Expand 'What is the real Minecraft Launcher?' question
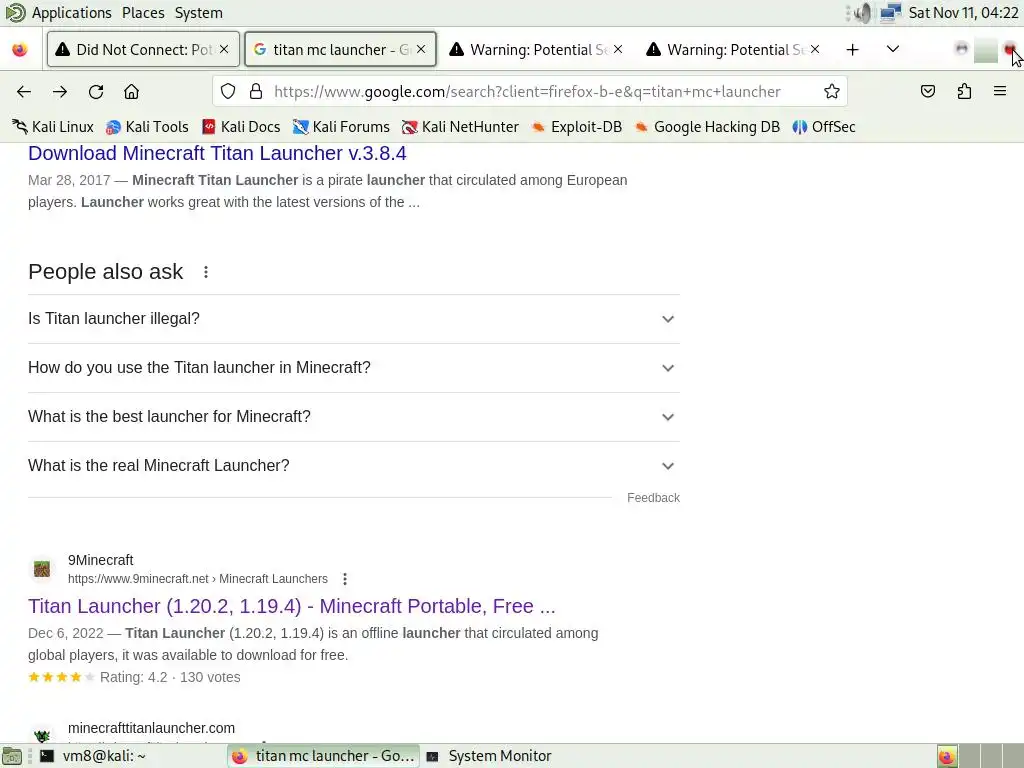The image size is (1024, 768). [x=353, y=466]
